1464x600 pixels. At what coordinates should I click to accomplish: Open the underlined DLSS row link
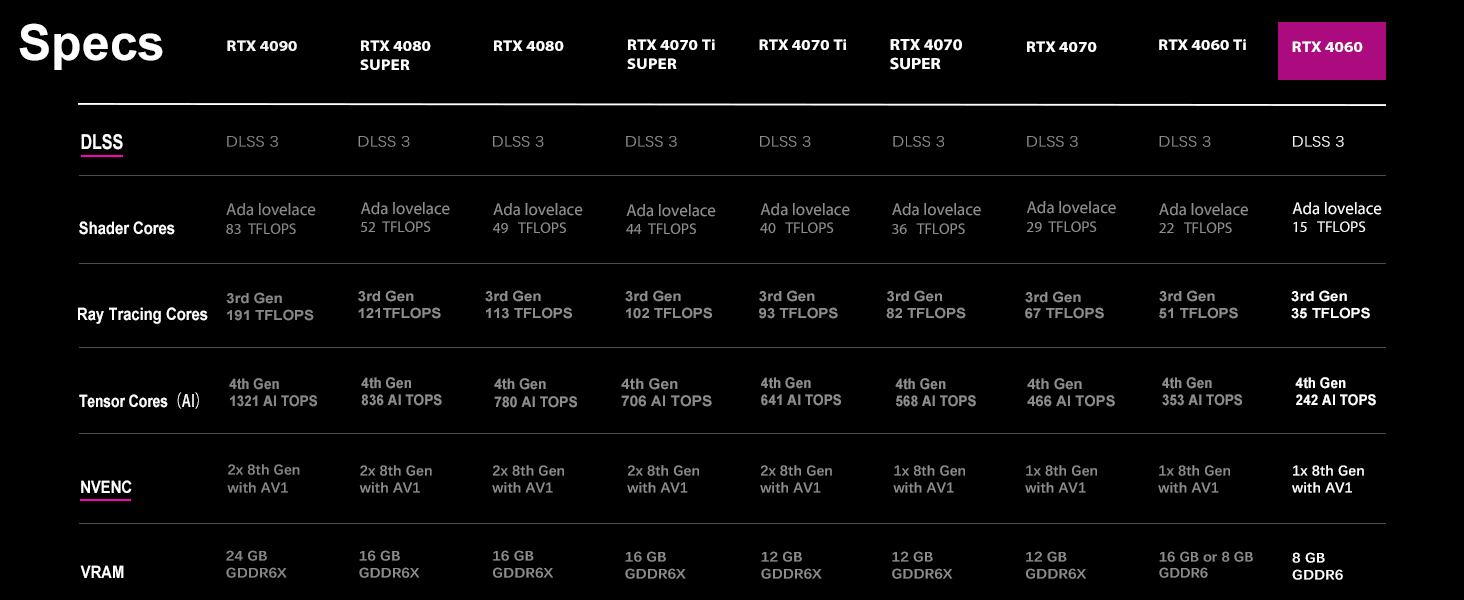pyautogui.click(x=102, y=143)
